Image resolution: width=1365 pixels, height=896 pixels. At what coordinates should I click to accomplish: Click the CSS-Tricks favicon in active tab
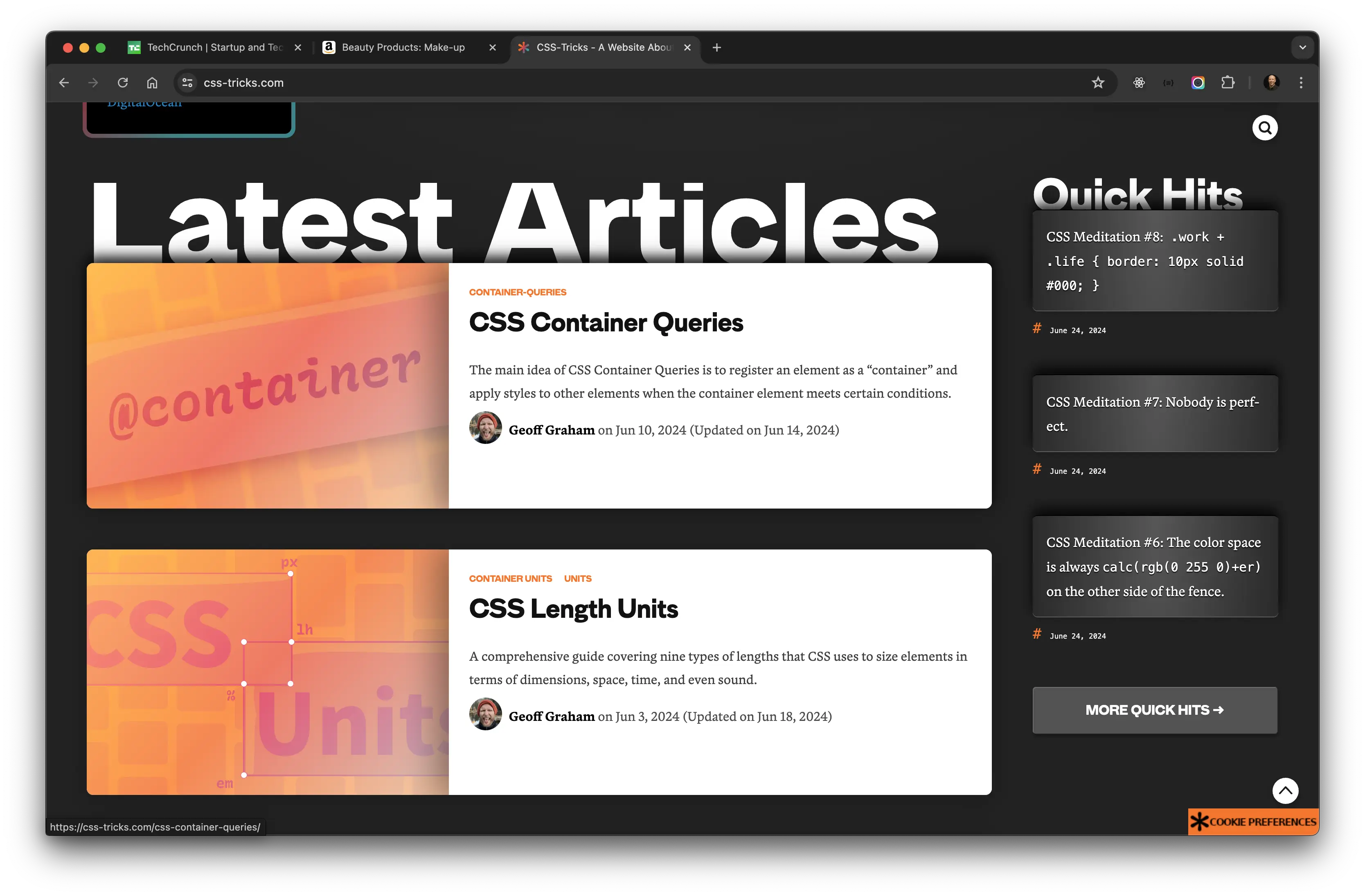point(524,47)
